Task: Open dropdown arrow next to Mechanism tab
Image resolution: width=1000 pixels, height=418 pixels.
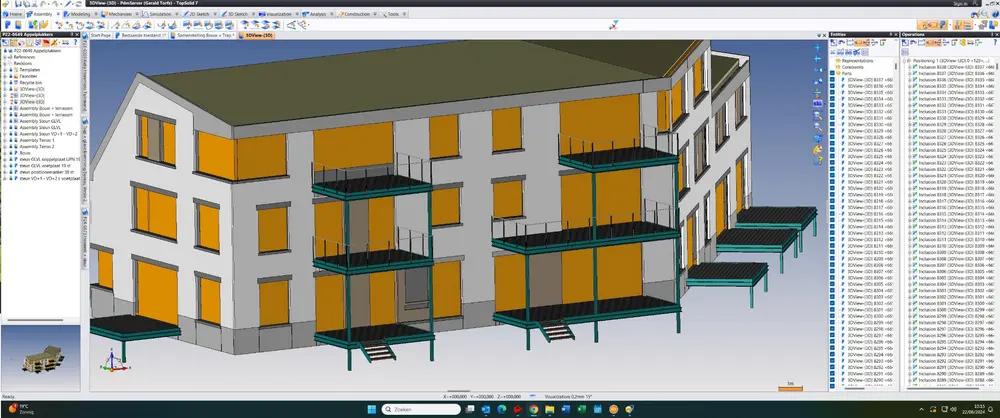Action: pyautogui.click(x=136, y=14)
